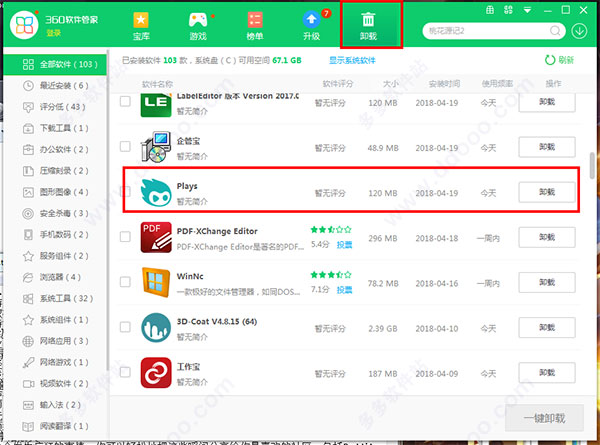Uninstall 工作宝 with 卸载 button

[547, 373]
